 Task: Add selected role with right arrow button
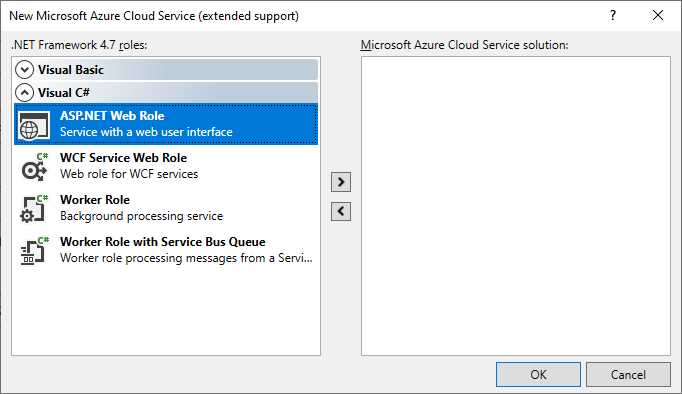click(341, 182)
